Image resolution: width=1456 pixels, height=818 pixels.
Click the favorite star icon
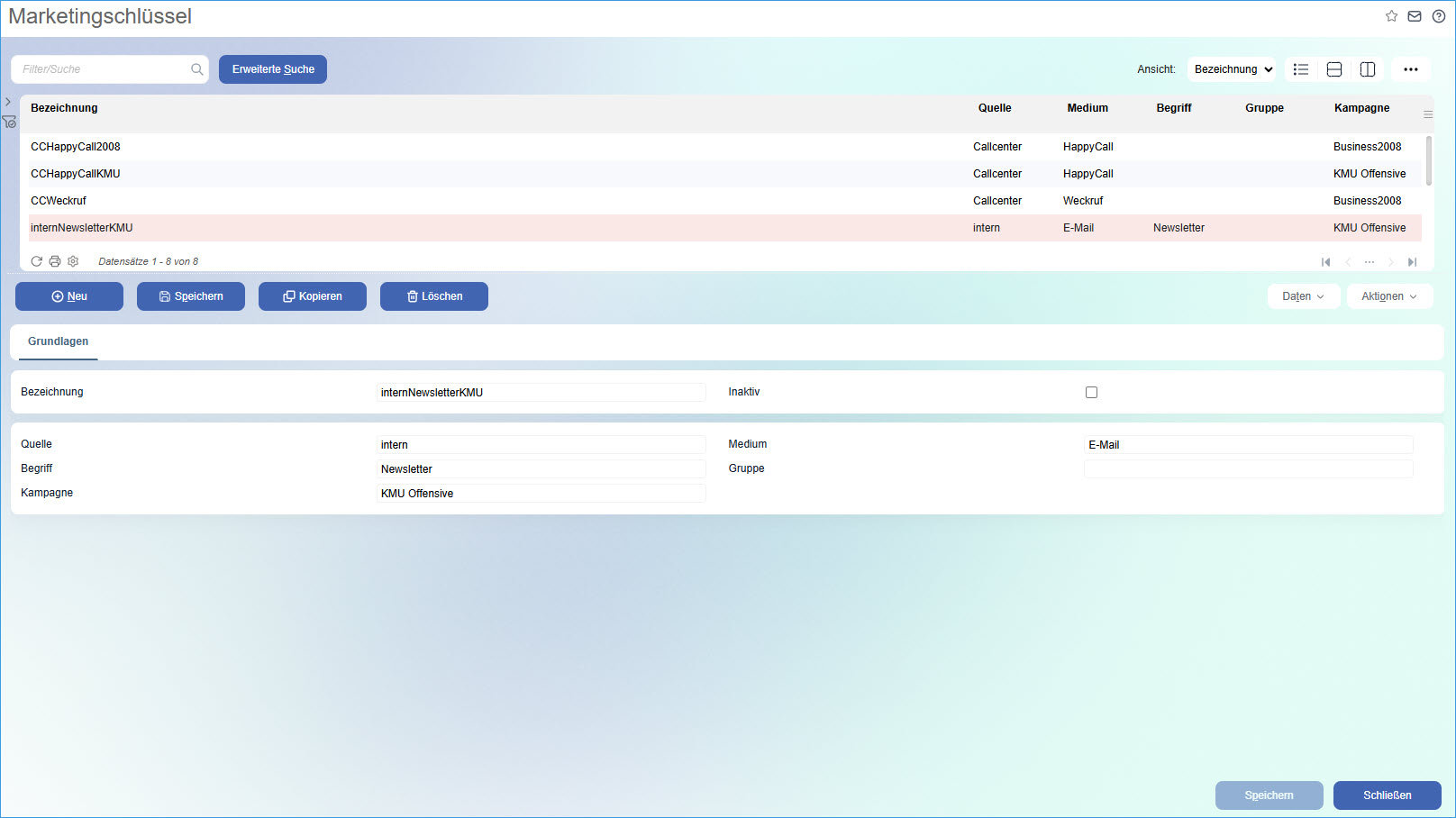pos(1391,16)
